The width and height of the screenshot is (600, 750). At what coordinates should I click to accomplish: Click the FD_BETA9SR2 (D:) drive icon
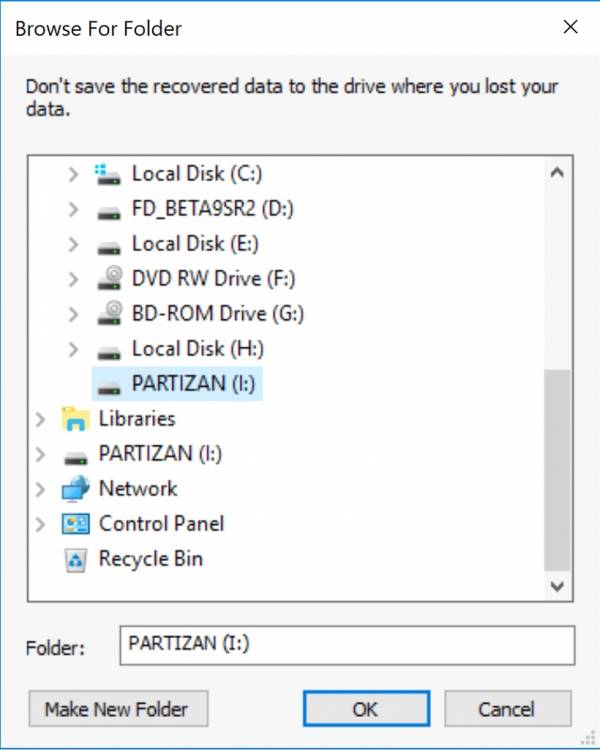pos(108,210)
